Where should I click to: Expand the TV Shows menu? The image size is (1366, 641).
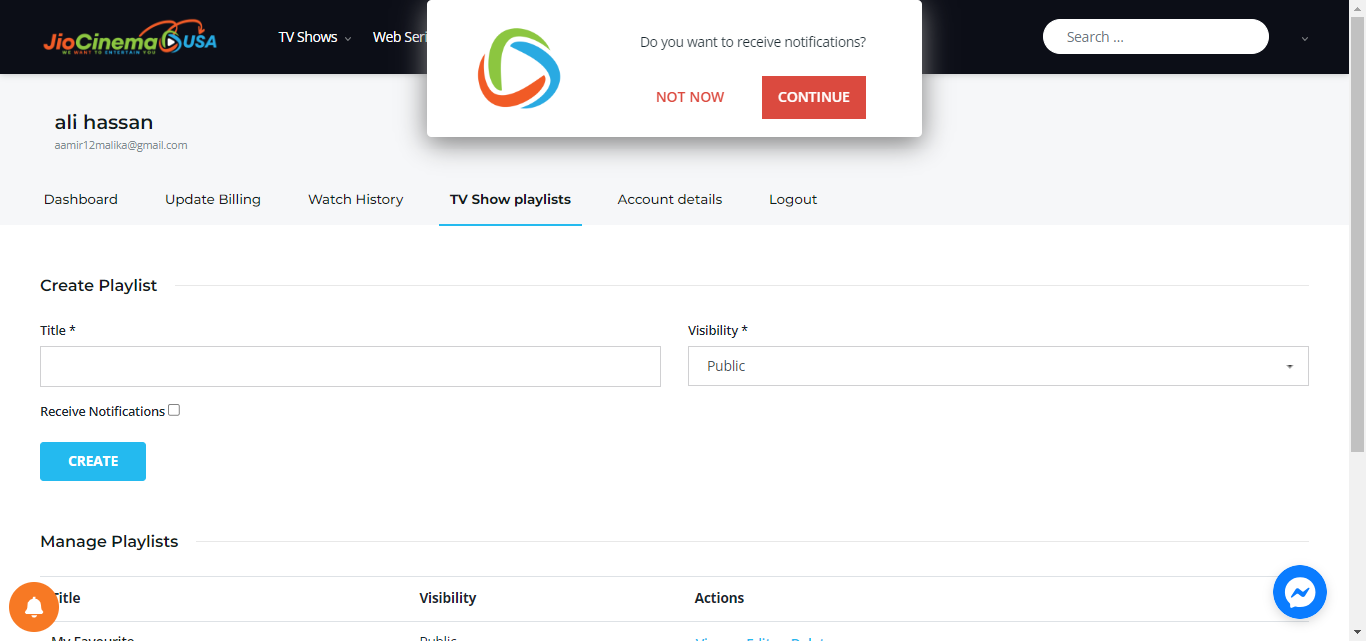pyautogui.click(x=314, y=37)
